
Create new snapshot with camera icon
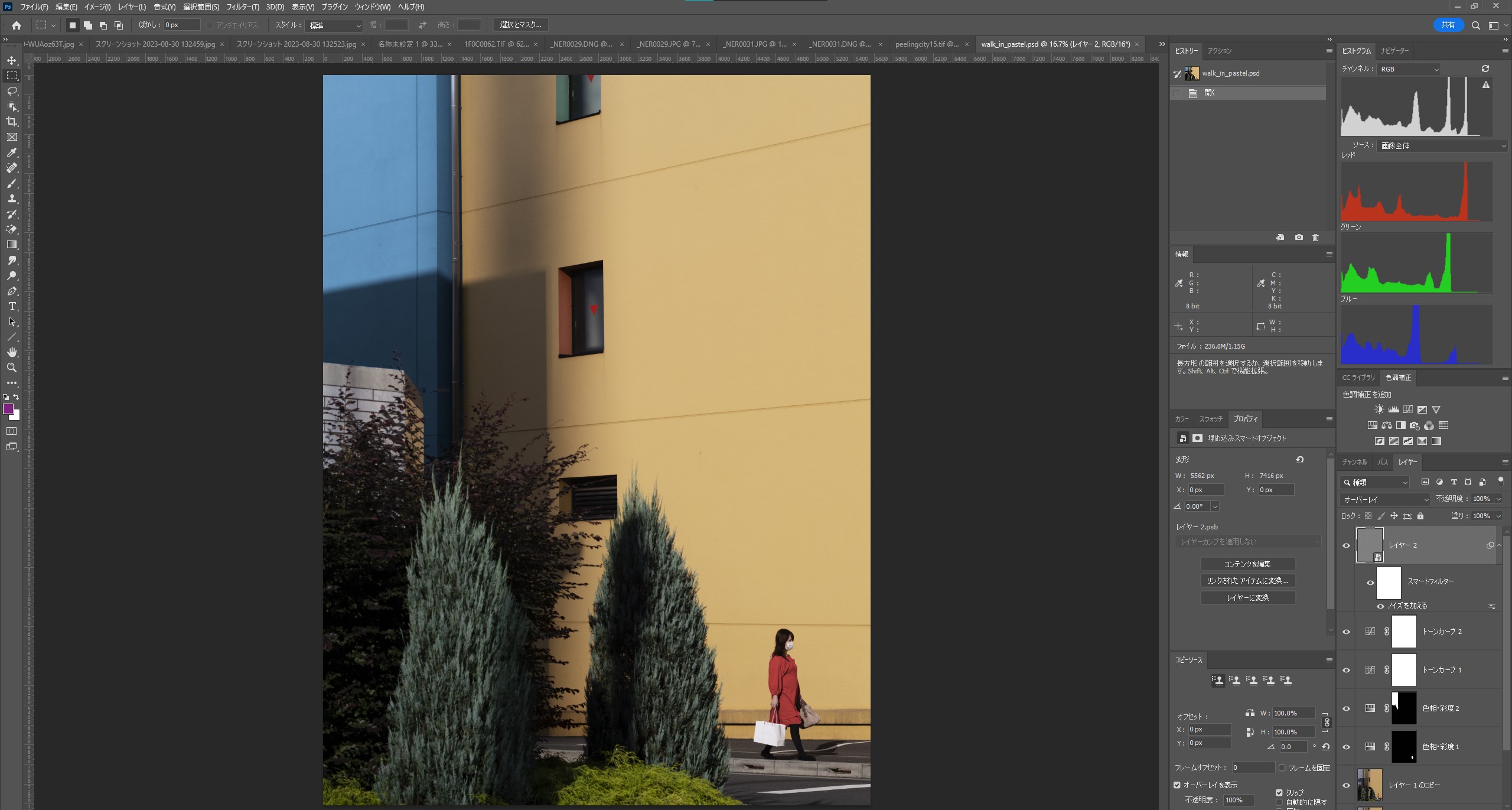point(1299,238)
